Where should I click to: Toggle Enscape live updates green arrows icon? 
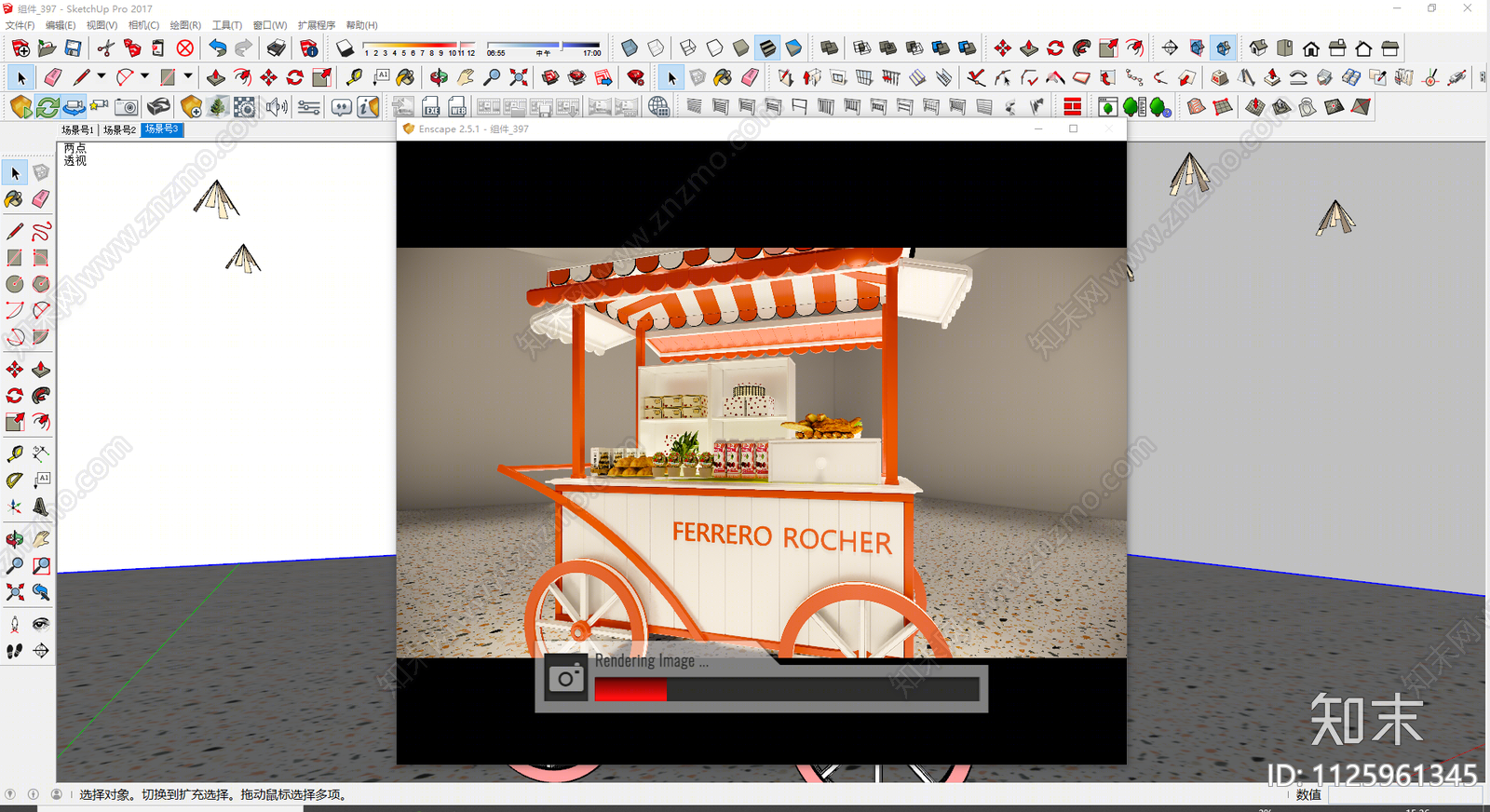47,107
